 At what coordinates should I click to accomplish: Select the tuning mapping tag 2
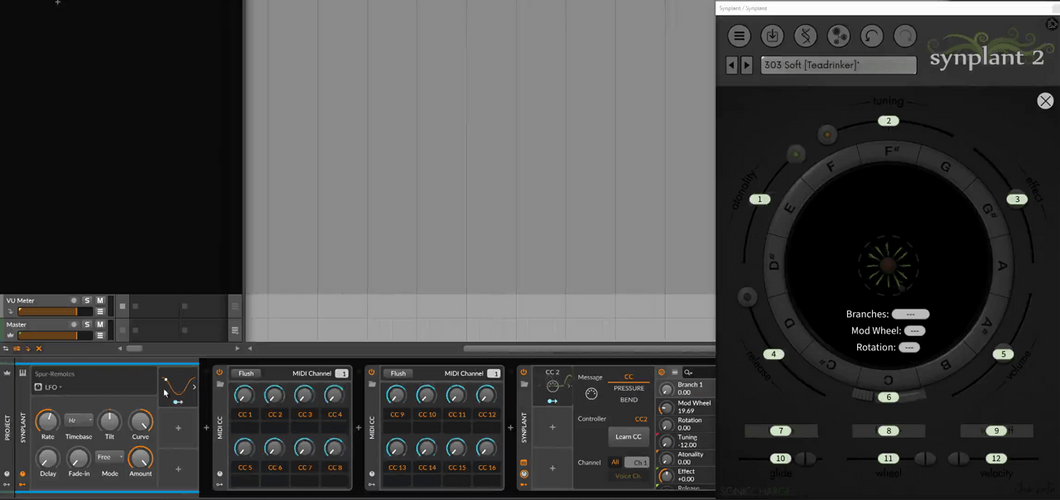[x=888, y=121]
